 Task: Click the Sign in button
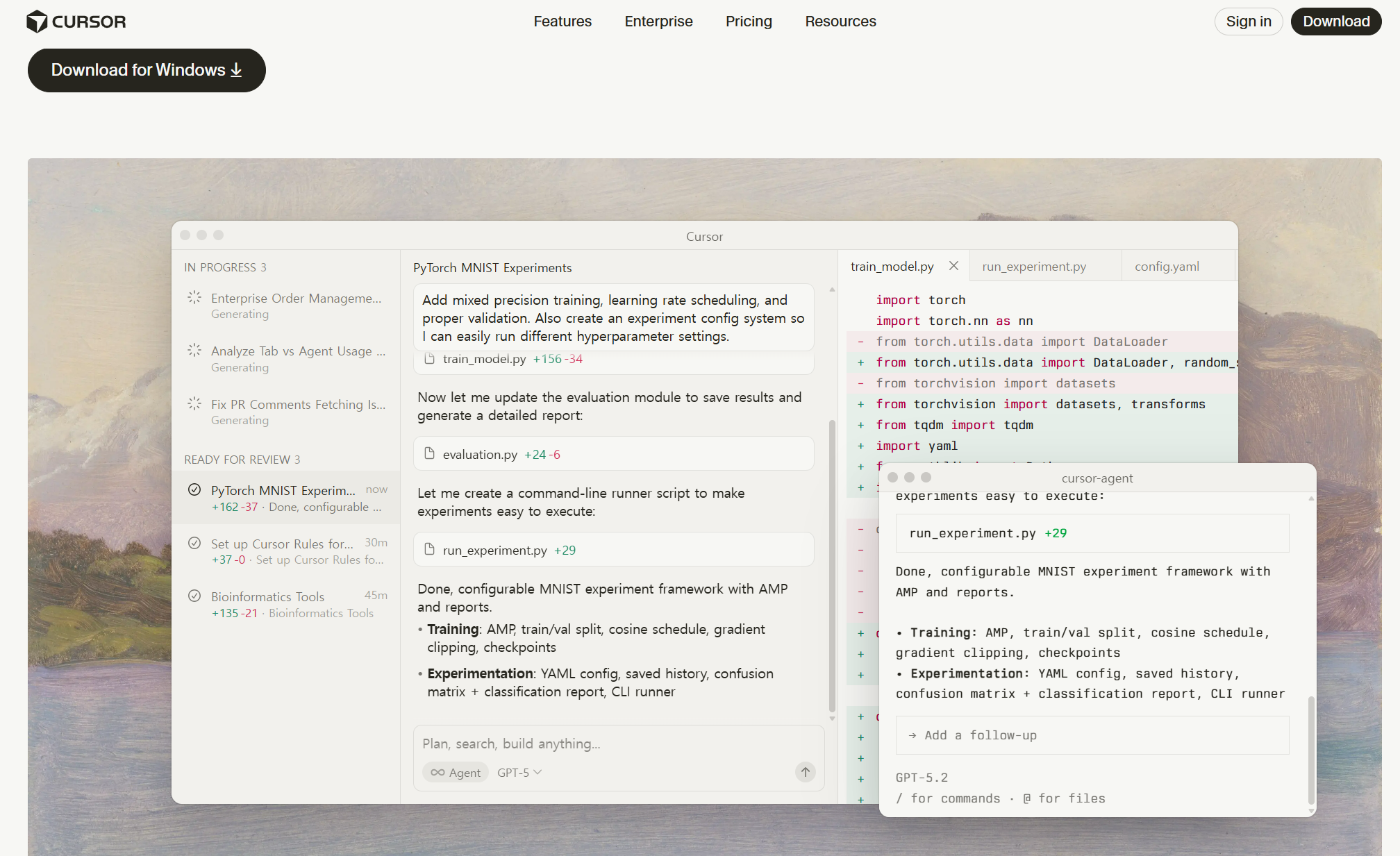(1249, 22)
